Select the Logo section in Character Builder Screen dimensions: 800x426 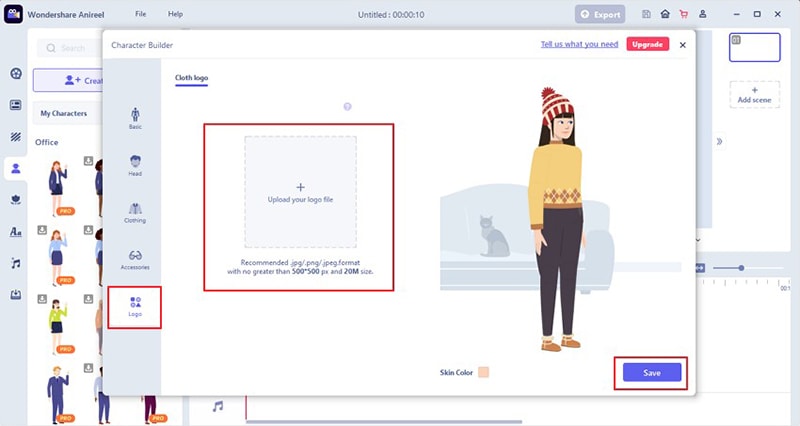(135, 307)
